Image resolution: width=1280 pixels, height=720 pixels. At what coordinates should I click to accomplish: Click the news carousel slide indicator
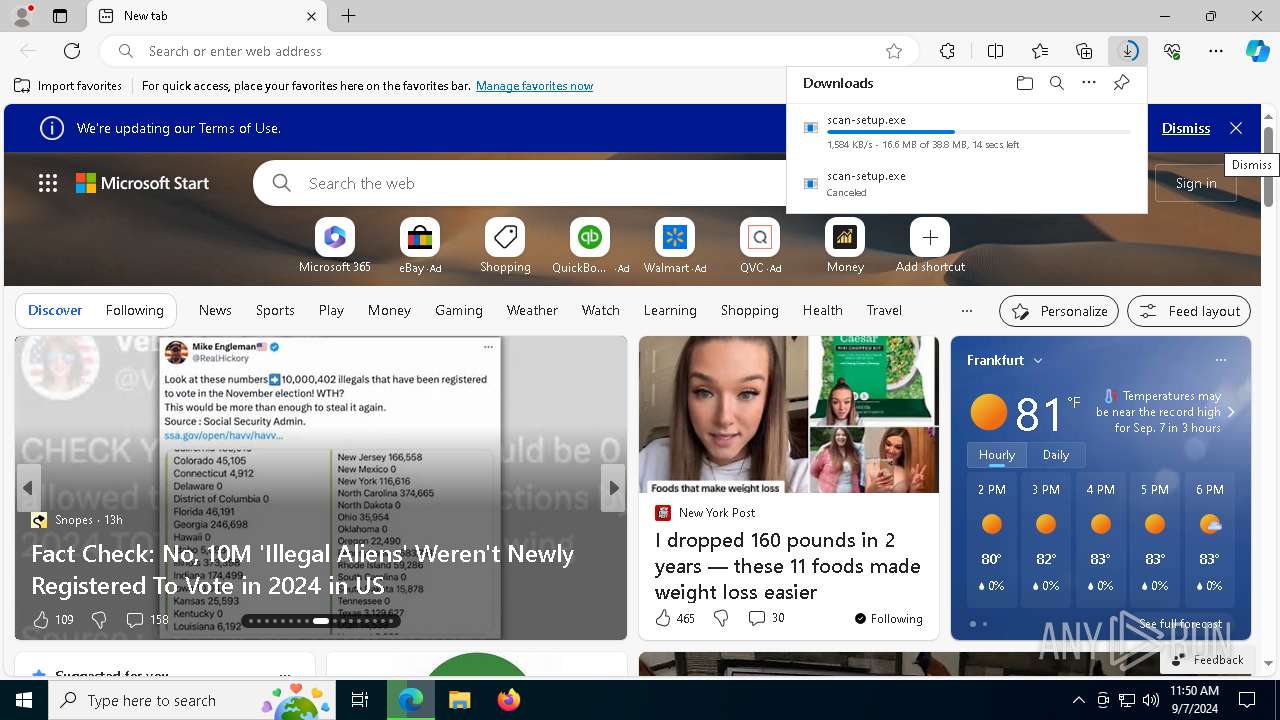click(x=321, y=621)
